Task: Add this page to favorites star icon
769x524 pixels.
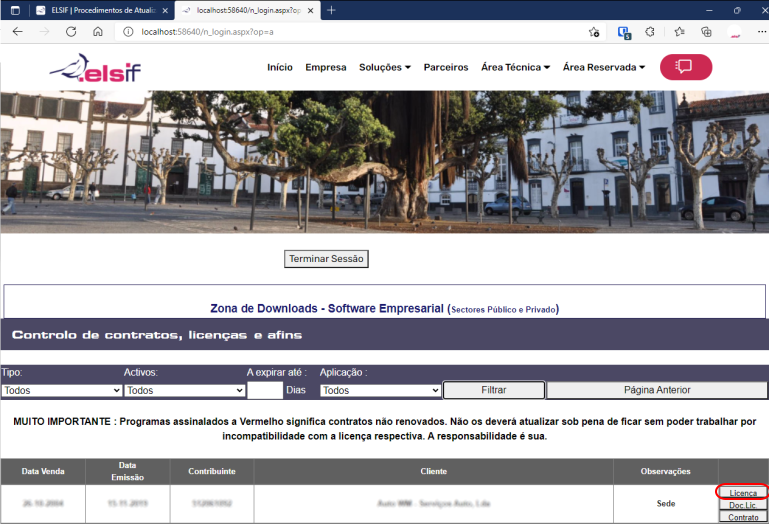Action: pyautogui.click(x=594, y=31)
